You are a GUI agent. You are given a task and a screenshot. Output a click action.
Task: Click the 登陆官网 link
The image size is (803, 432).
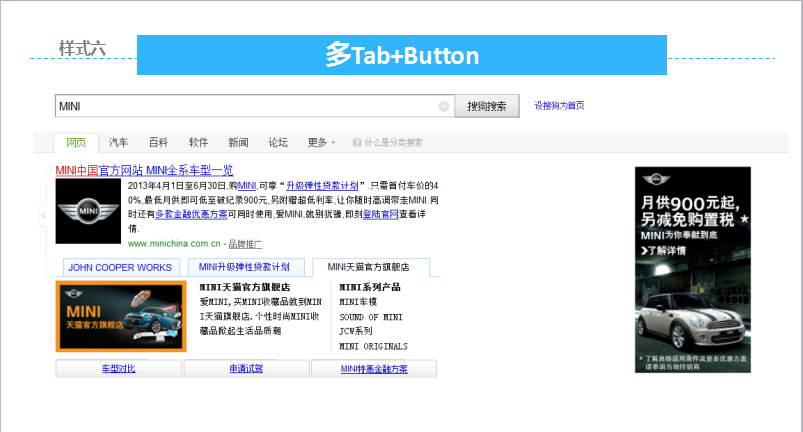(x=381, y=214)
